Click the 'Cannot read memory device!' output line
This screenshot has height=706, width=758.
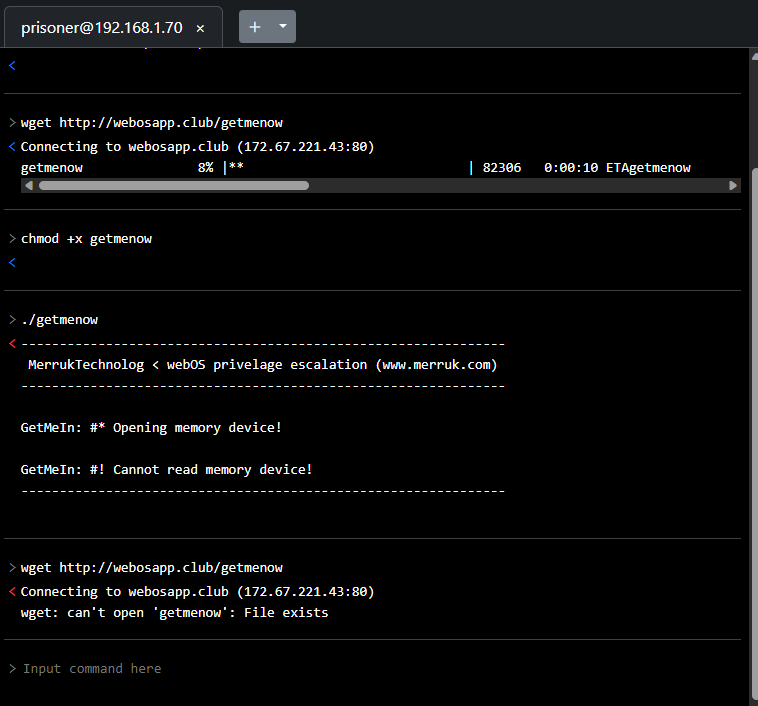pos(166,469)
